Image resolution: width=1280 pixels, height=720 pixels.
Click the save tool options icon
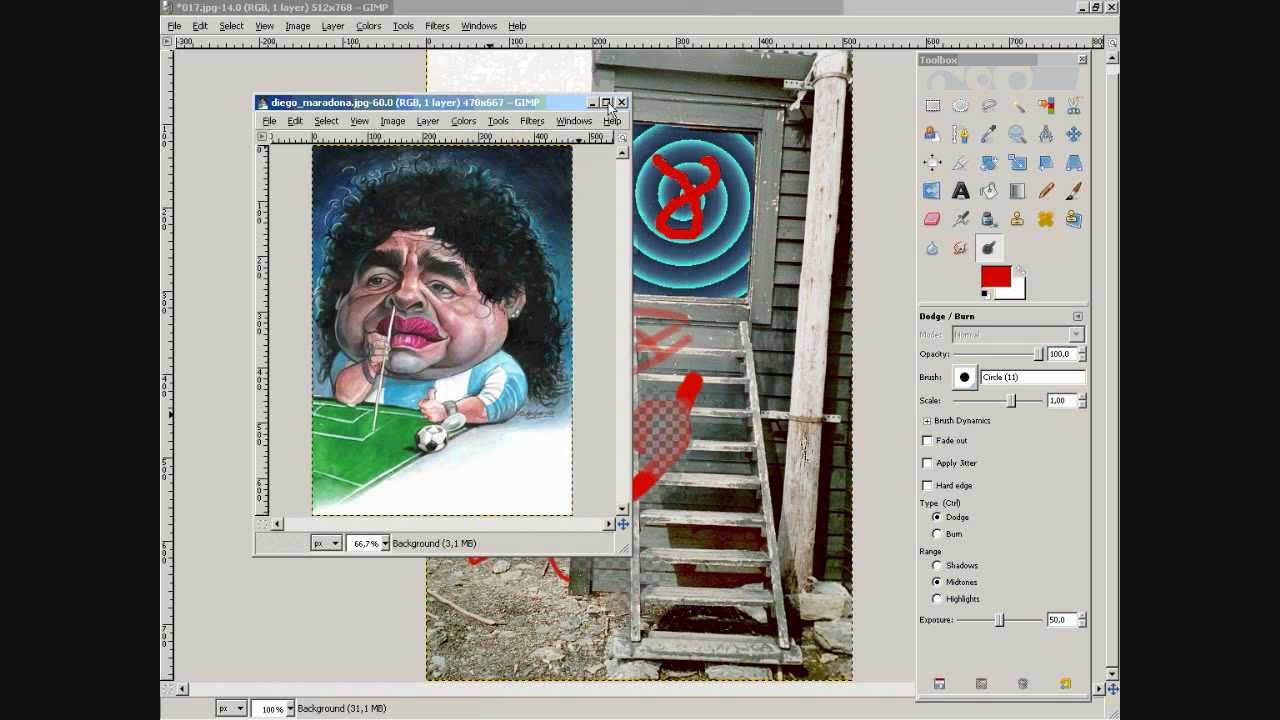tap(939, 684)
